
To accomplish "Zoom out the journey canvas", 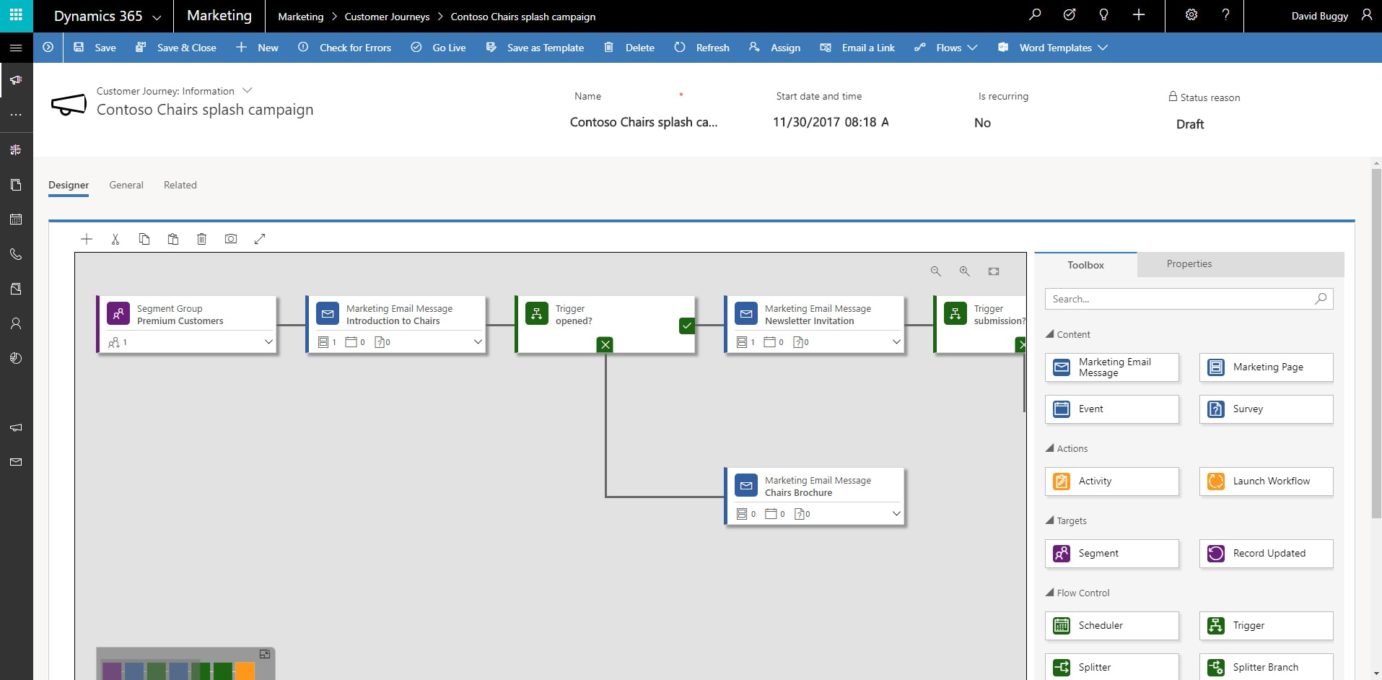I will coord(936,271).
